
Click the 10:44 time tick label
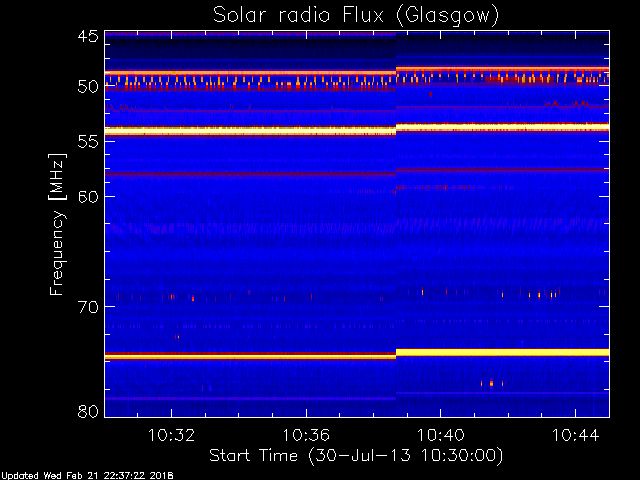(576, 435)
